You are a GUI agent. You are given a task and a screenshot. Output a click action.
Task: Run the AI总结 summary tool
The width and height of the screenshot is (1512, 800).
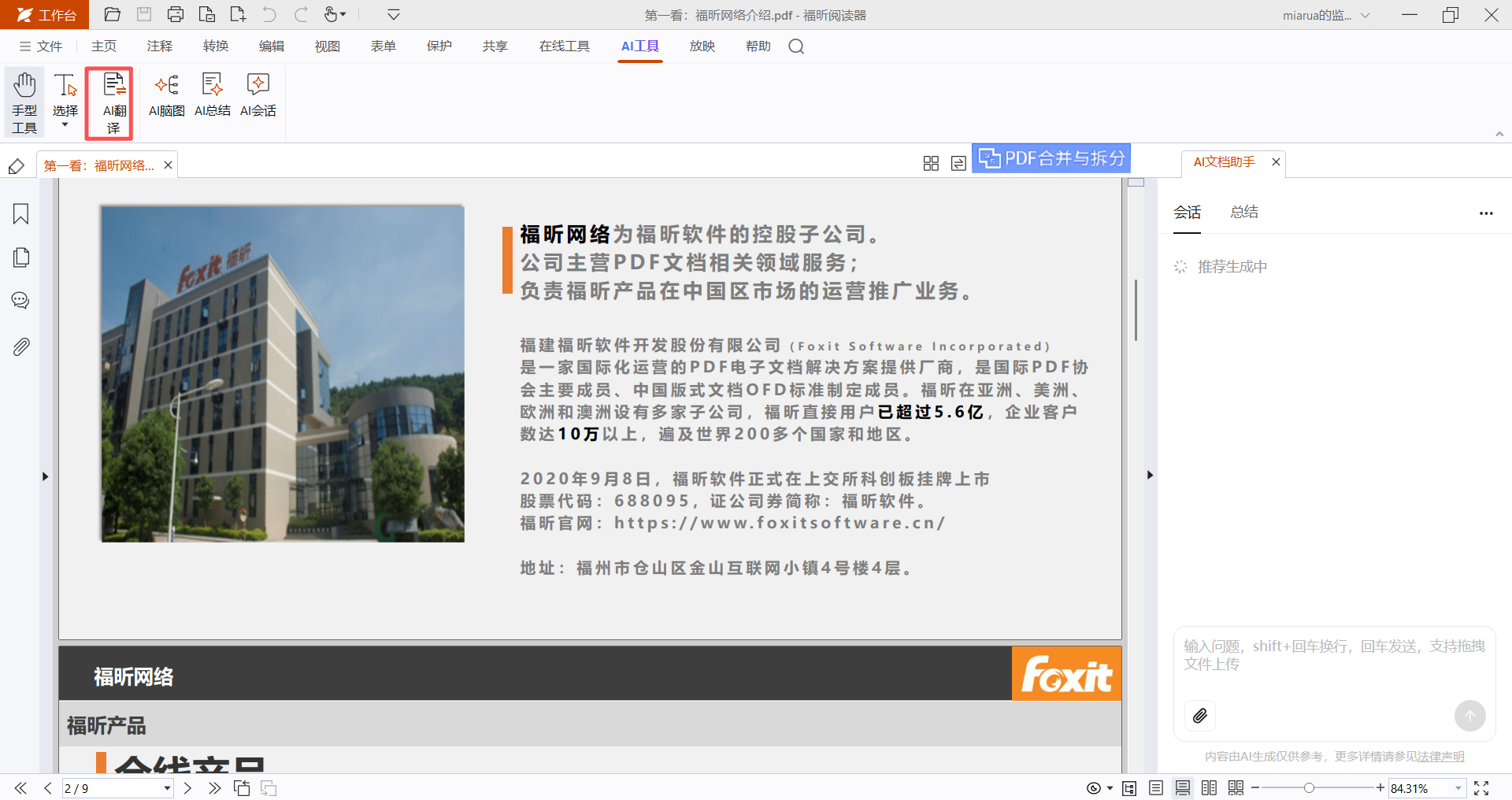tap(213, 95)
